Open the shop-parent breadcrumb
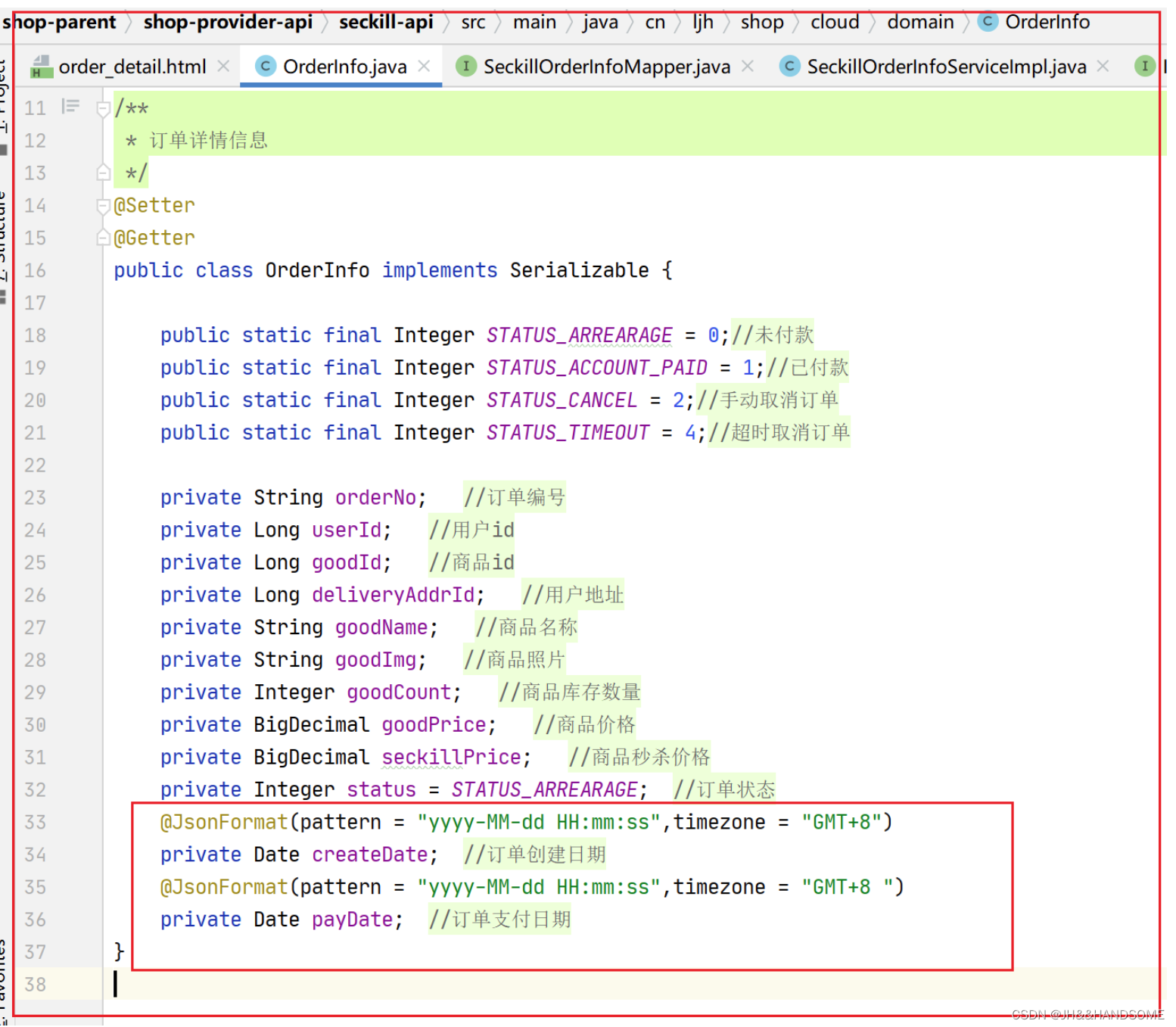 coord(59,22)
